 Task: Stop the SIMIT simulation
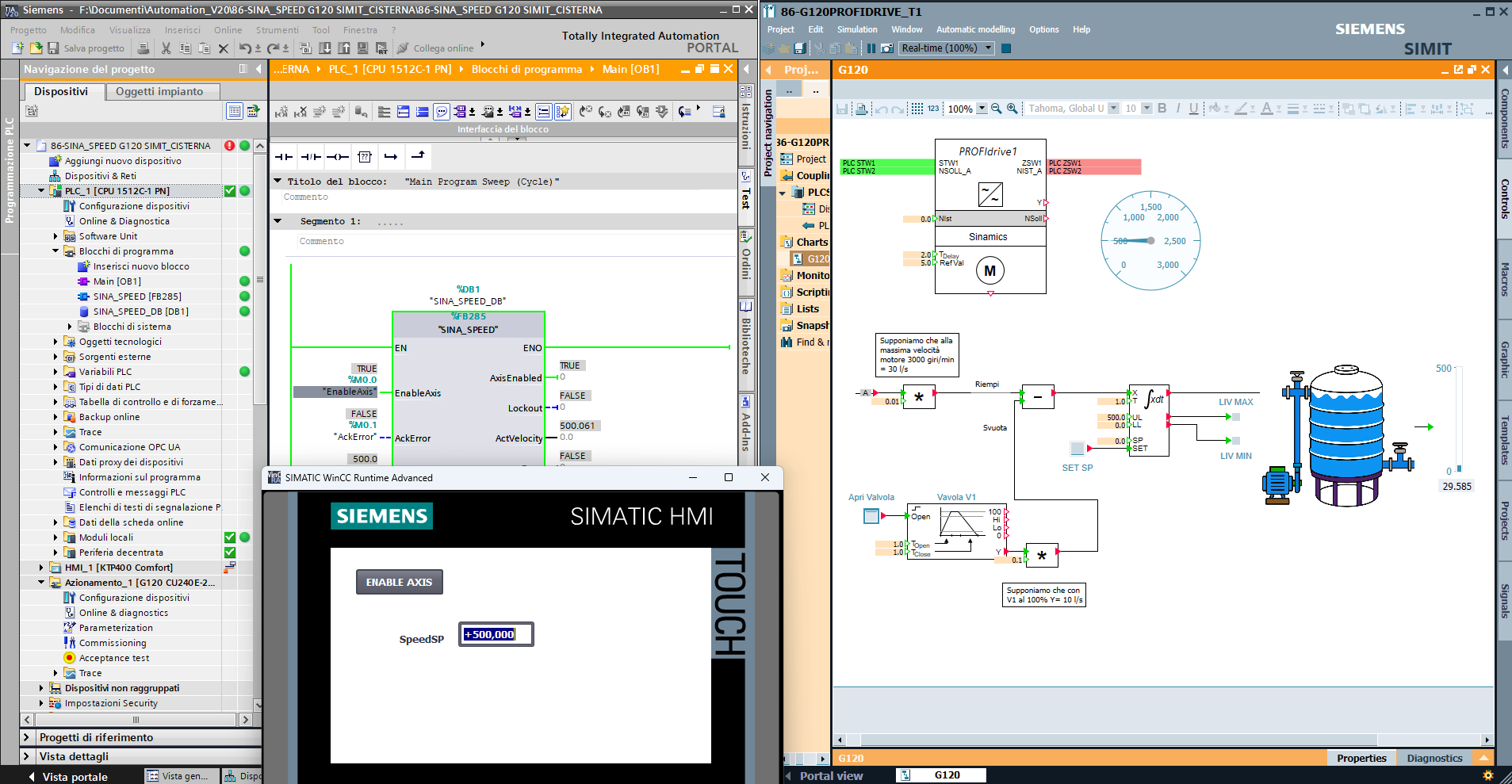pos(1006,48)
